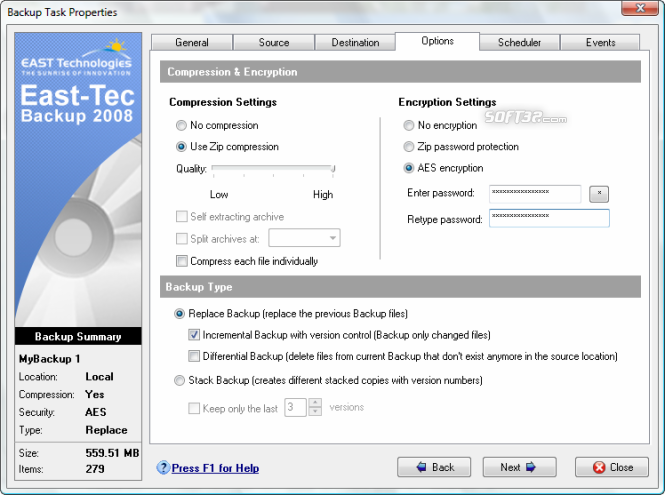Select Zip password protection
The height and width of the screenshot is (495, 665).
click(408, 147)
